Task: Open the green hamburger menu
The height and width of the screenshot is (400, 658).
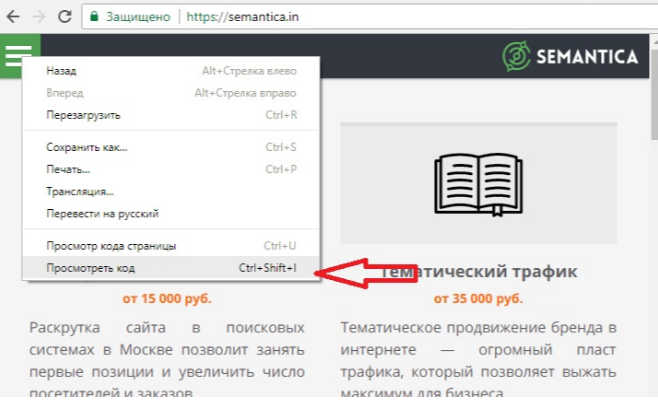Action: point(20,56)
